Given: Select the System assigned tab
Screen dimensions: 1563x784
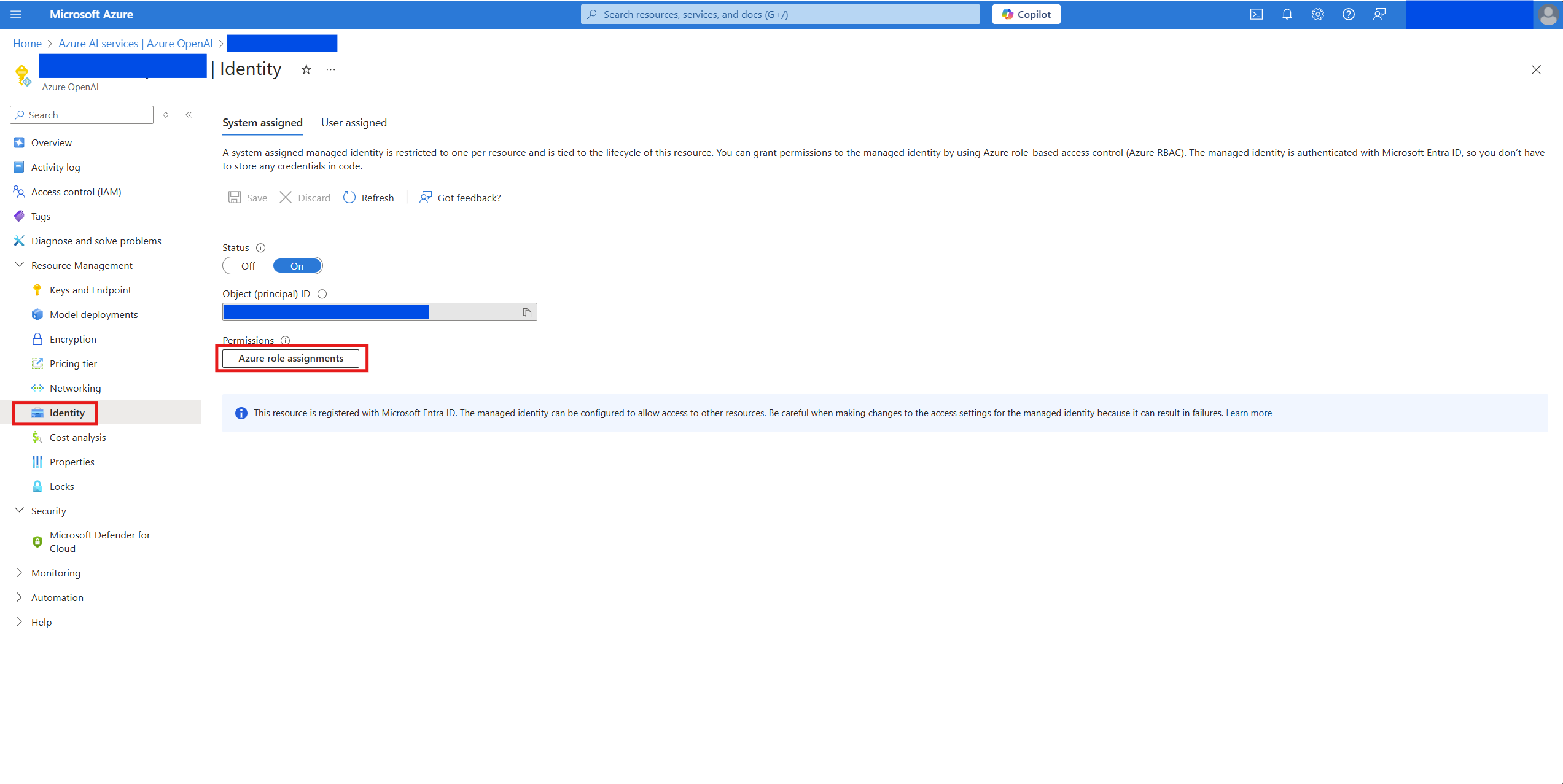Looking at the screenshot, I should (263, 122).
